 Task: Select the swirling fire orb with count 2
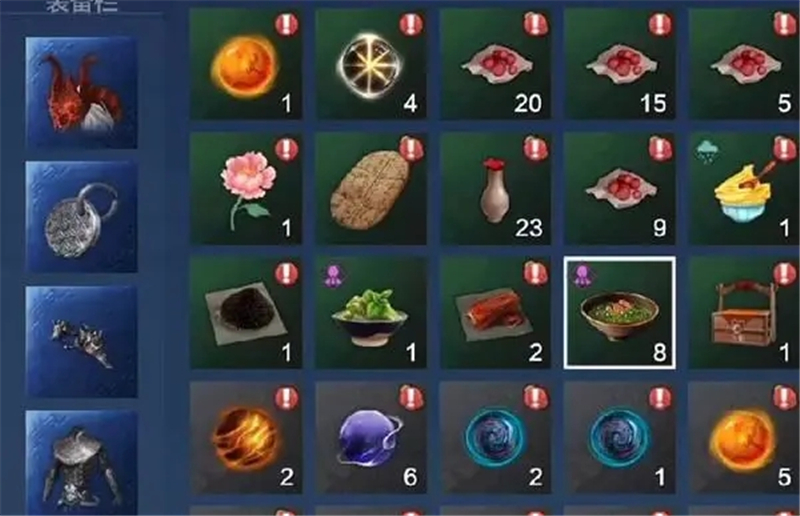[246, 437]
